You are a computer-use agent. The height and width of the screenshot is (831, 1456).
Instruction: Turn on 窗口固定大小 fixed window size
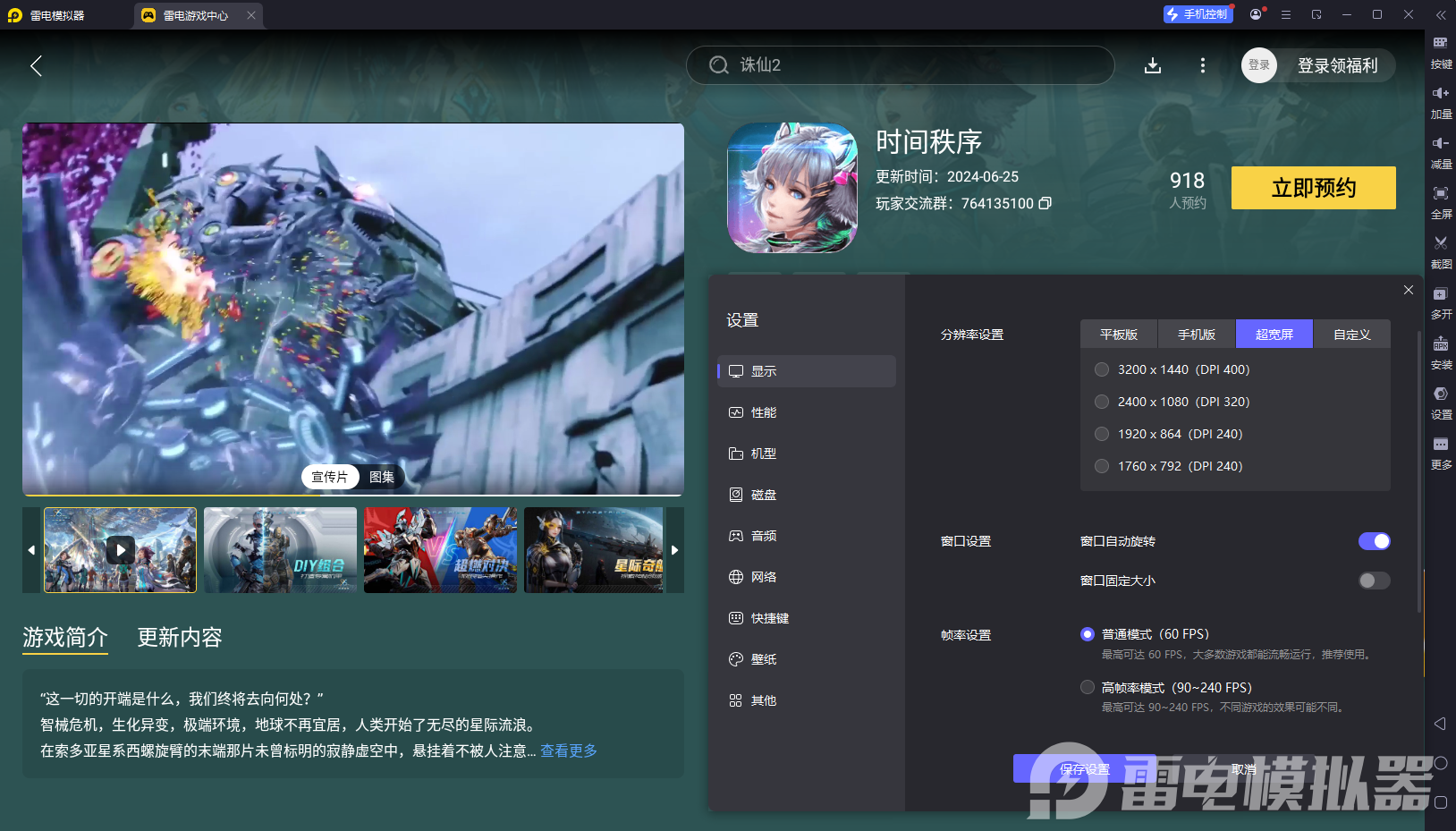pos(1374,581)
